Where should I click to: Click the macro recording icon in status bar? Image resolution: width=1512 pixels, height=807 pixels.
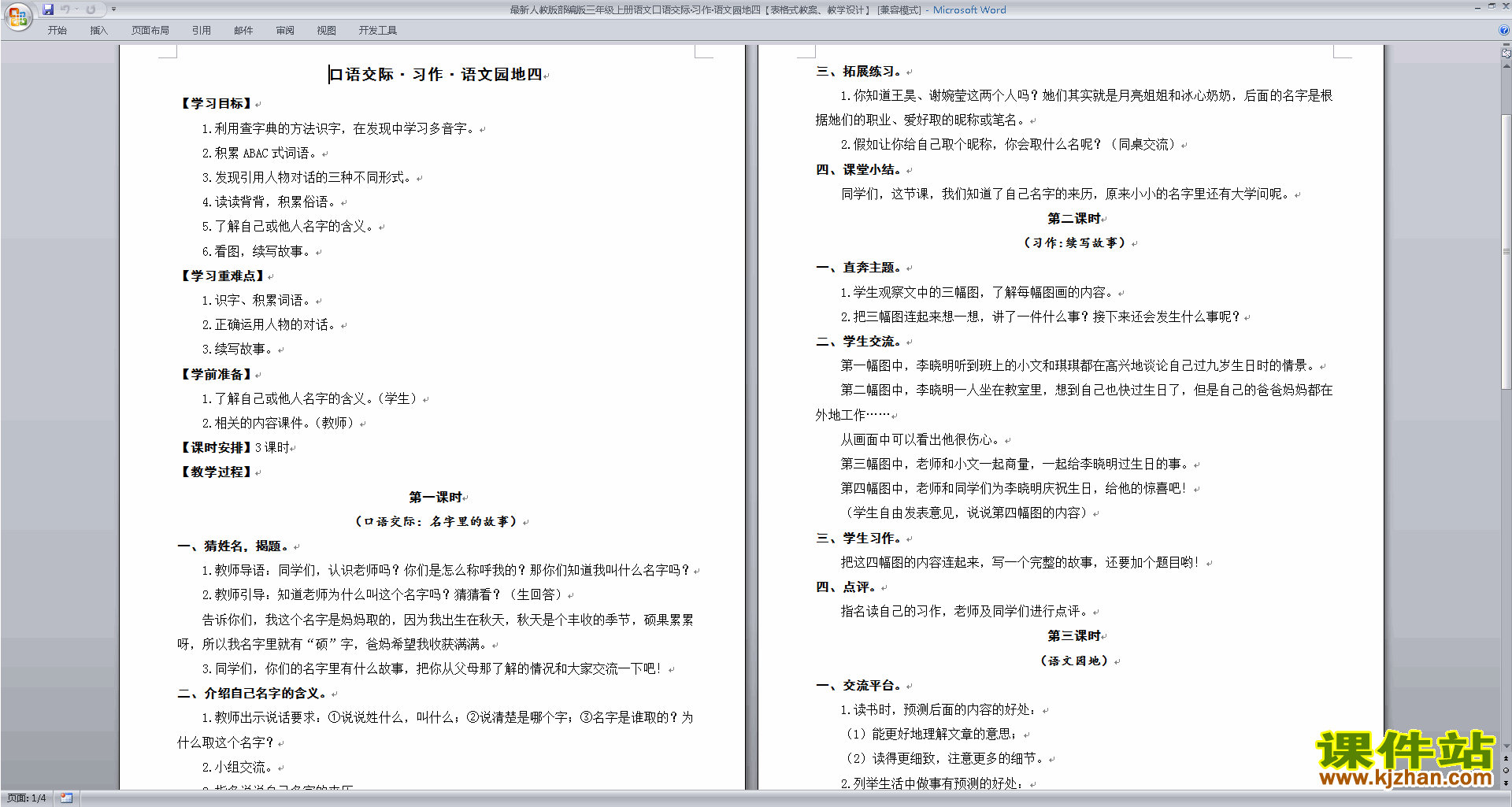pos(67,798)
